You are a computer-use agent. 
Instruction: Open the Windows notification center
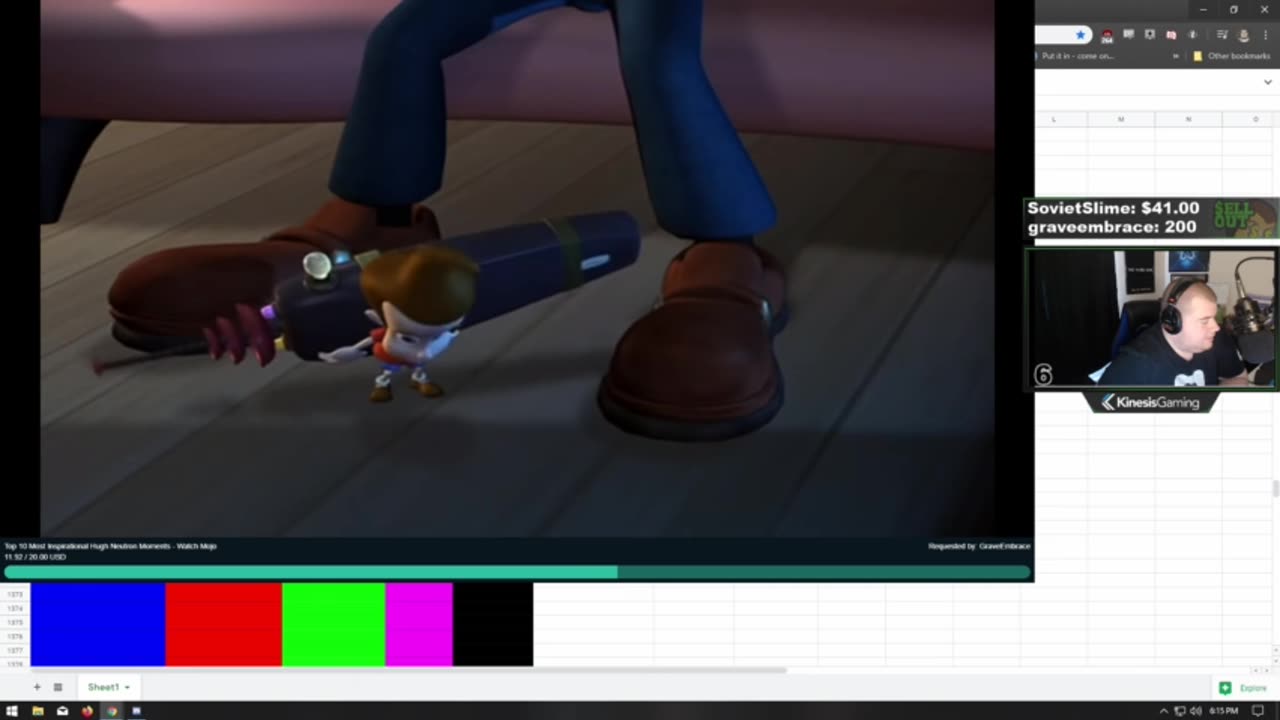1258,711
